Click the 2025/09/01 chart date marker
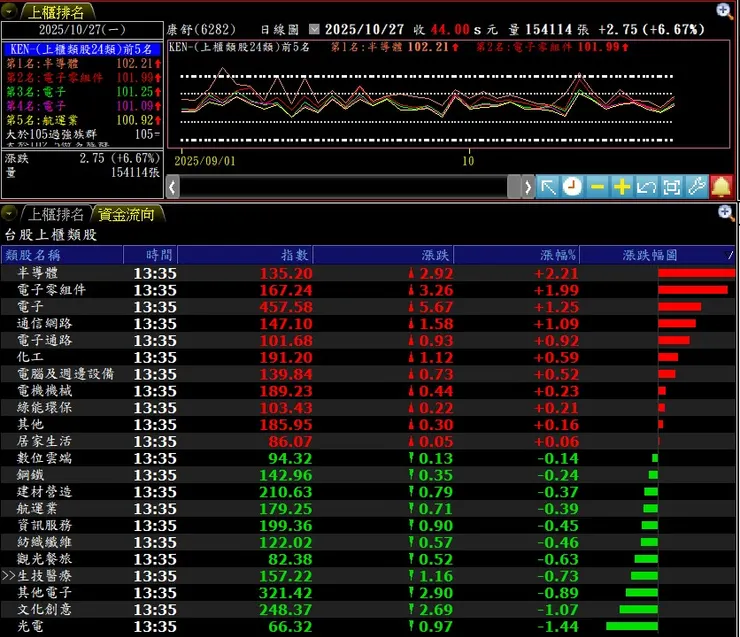The image size is (740, 637). click(205, 161)
